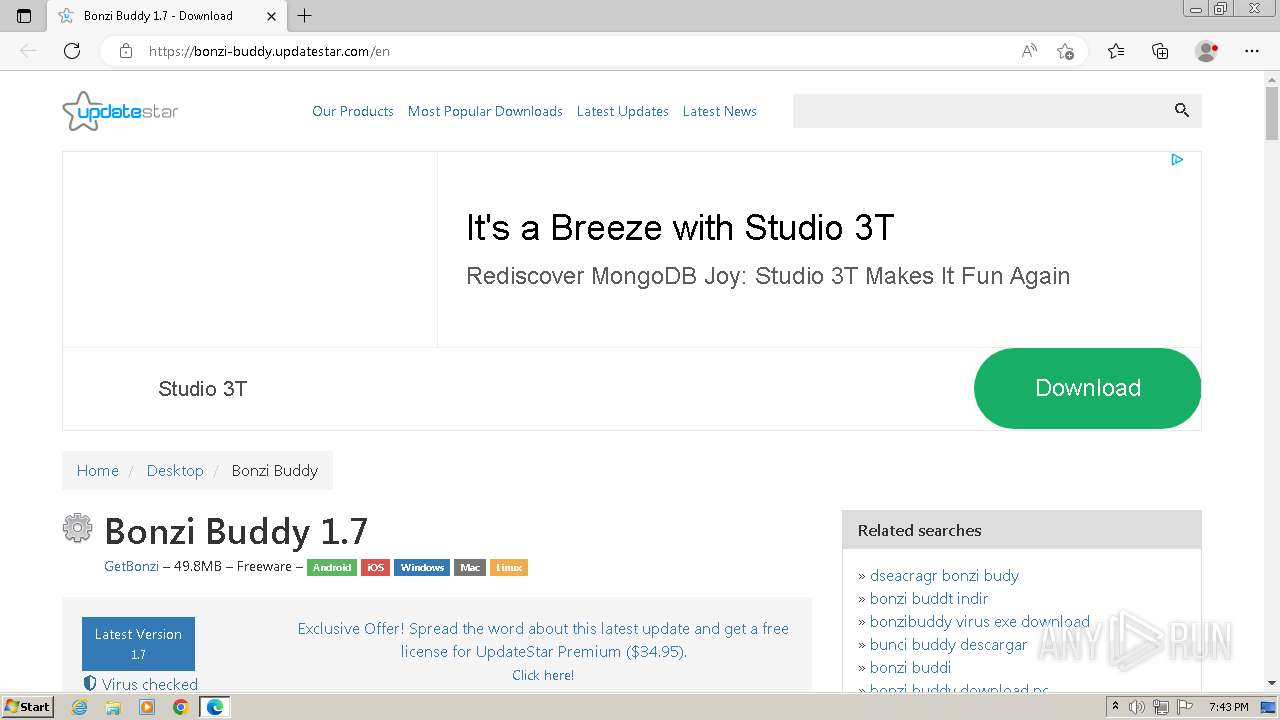The width and height of the screenshot is (1280, 720).
Task: Open the Our Products menu
Action: click(x=353, y=111)
